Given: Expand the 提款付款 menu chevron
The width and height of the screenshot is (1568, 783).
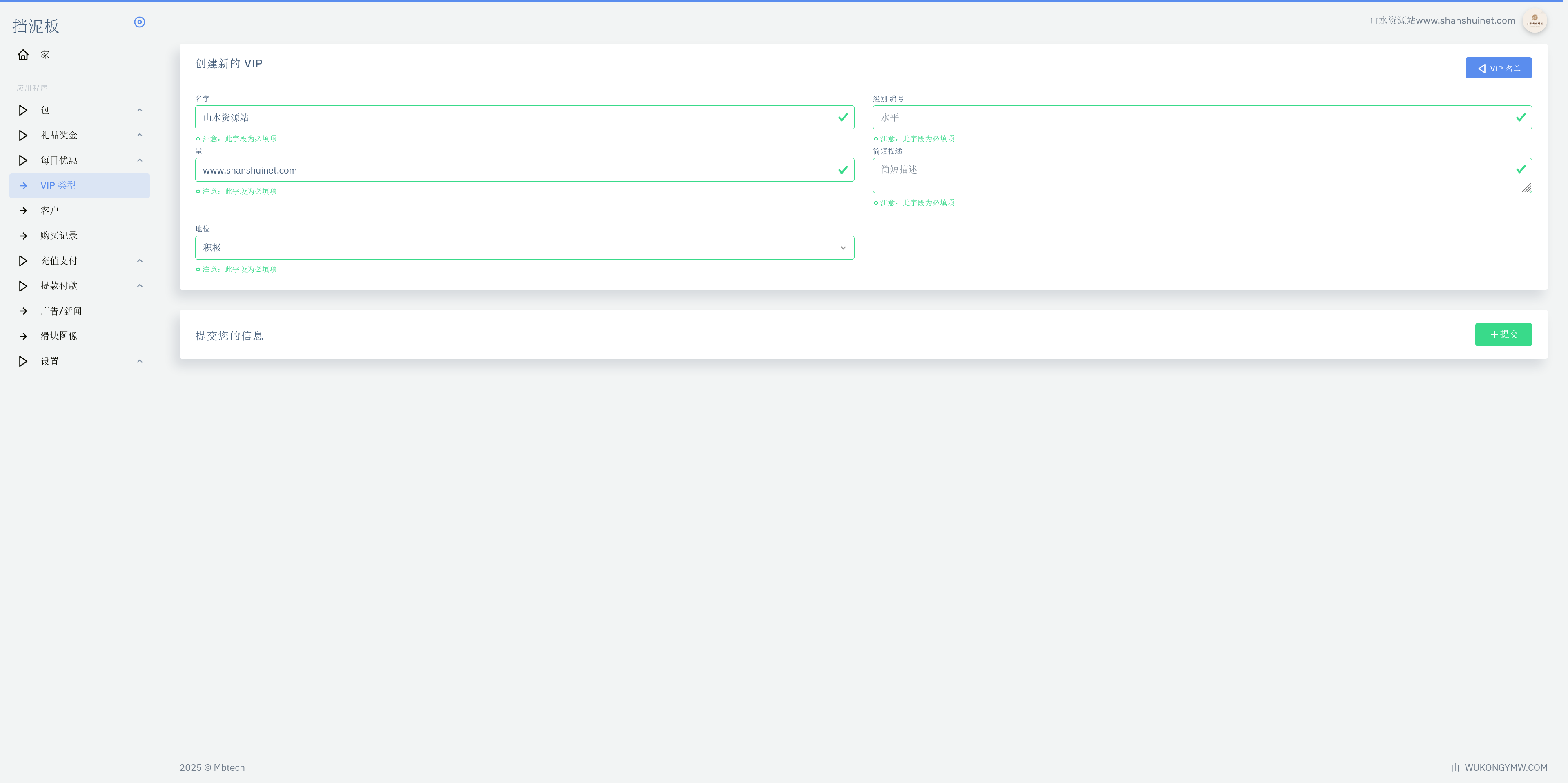Looking at the screenshot, I should coord(139,286).
